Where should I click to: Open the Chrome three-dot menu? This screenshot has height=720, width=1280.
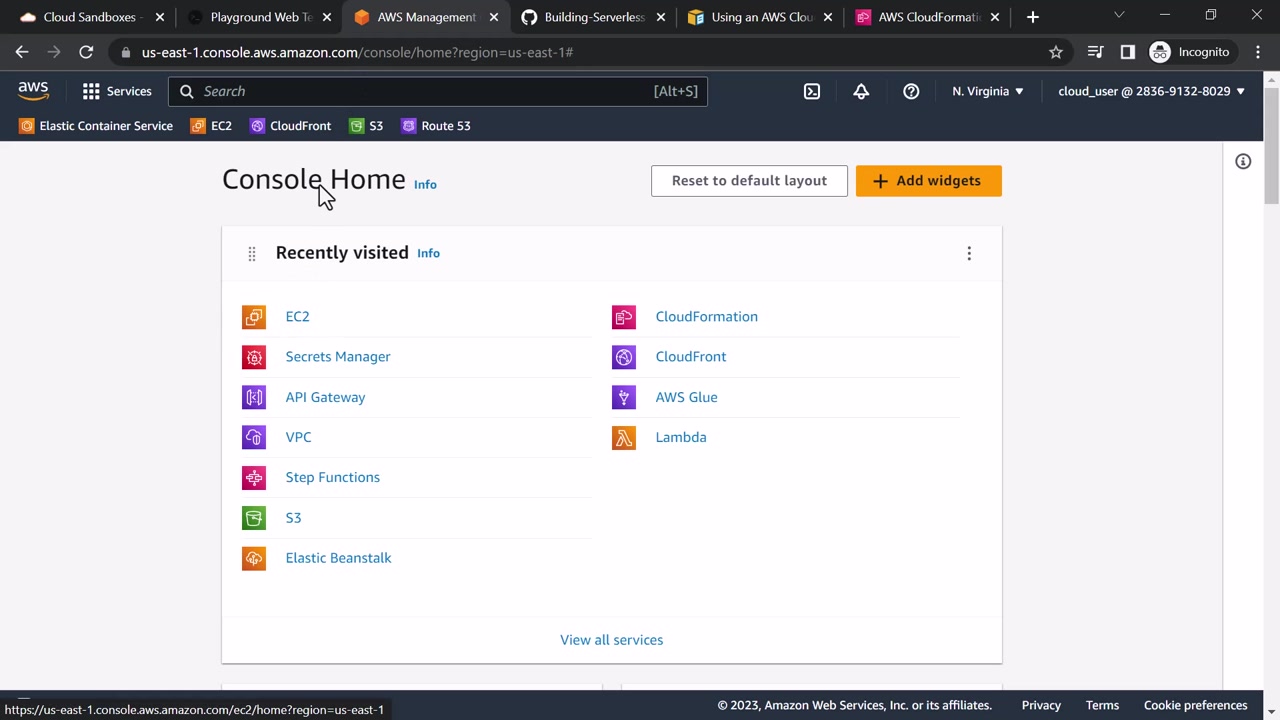click(1258, 52)
